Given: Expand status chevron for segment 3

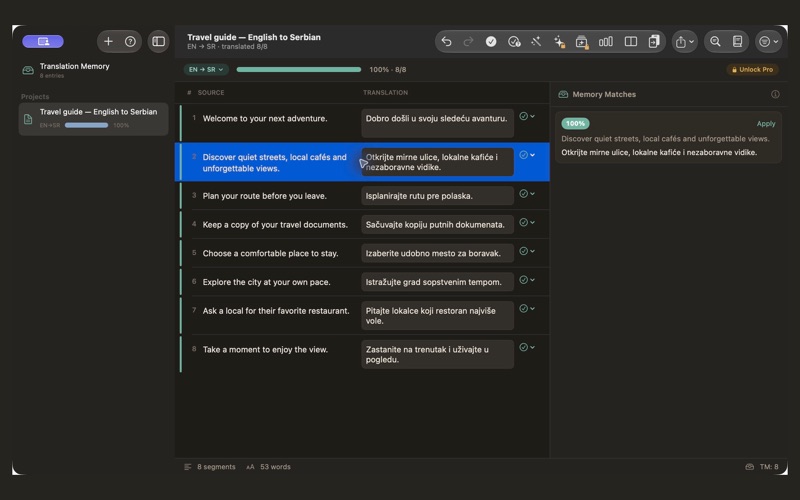Looking at the screenshot, I should (533, 193).
